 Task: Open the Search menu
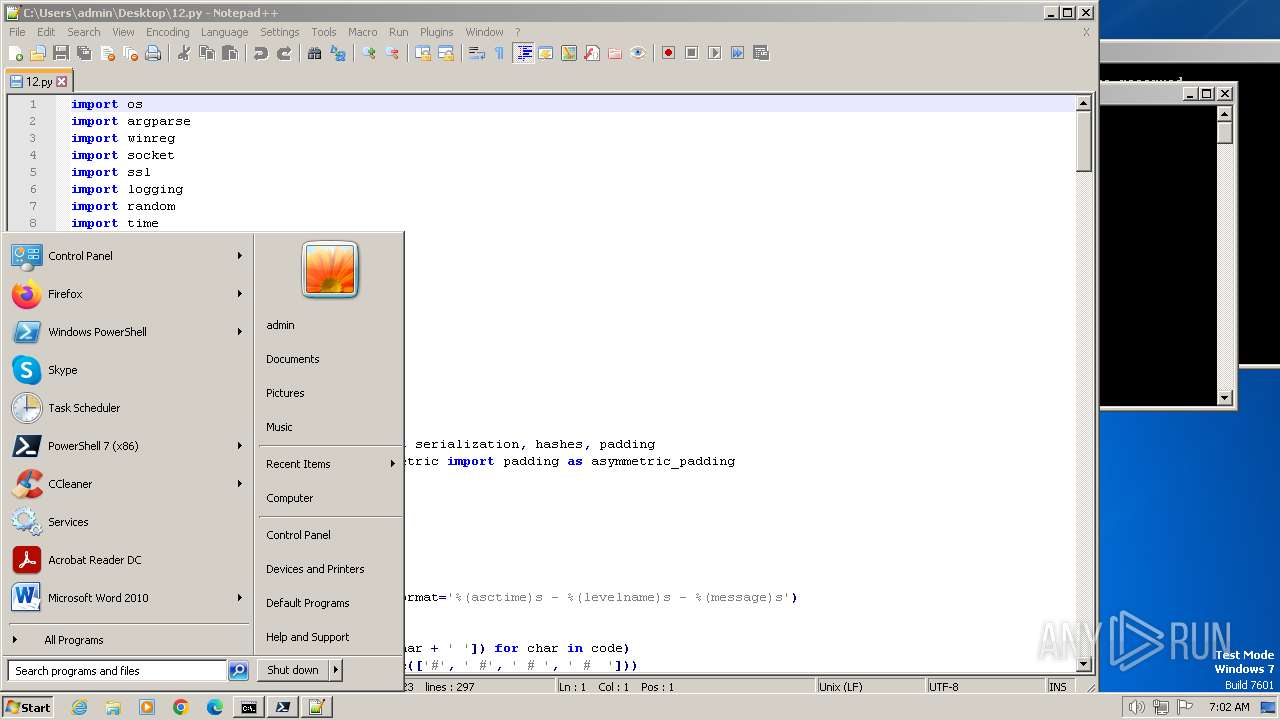pyautogui.click(x=84, y=32)
